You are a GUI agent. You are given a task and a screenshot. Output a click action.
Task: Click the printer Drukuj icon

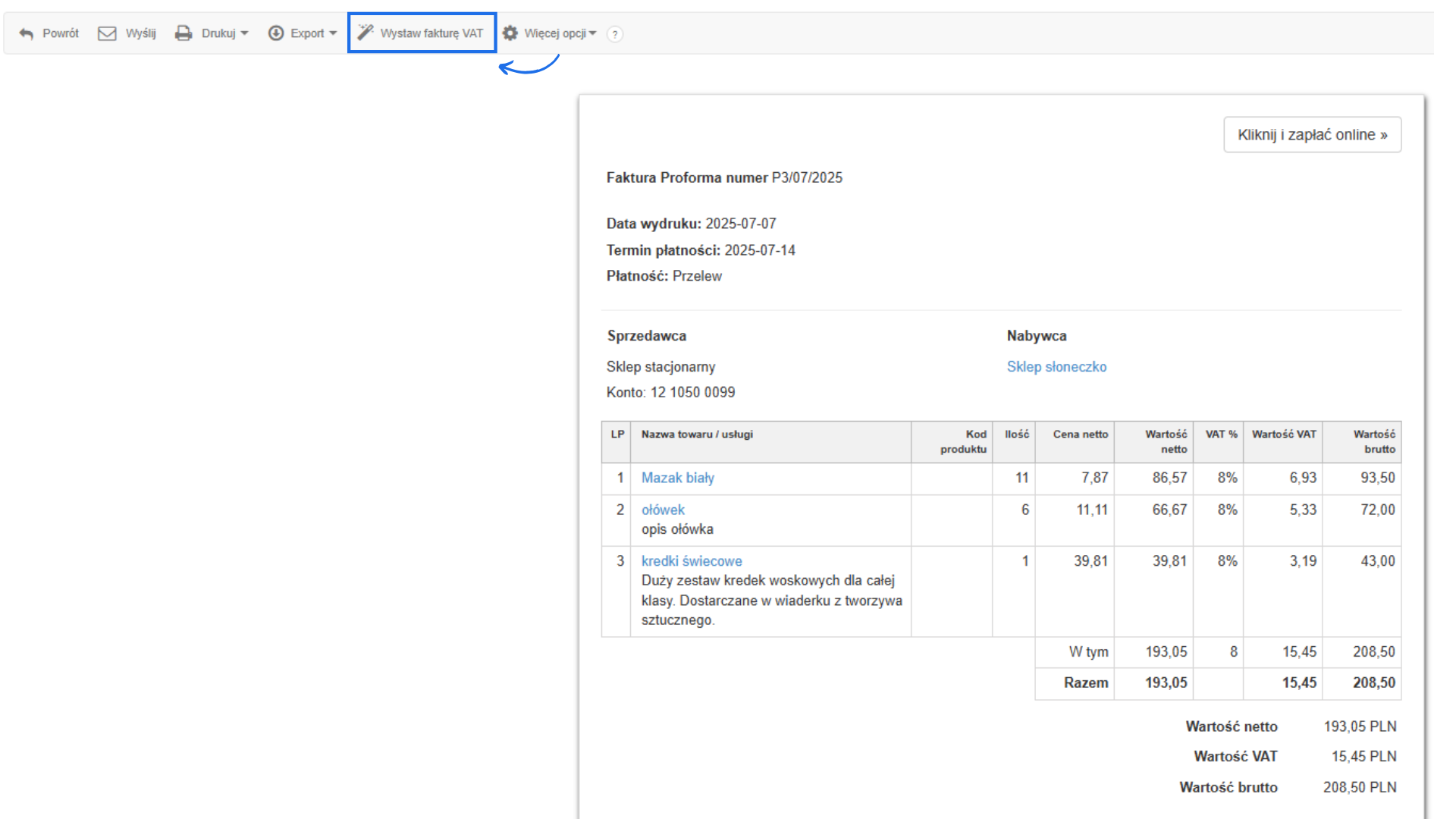[184, 33]
